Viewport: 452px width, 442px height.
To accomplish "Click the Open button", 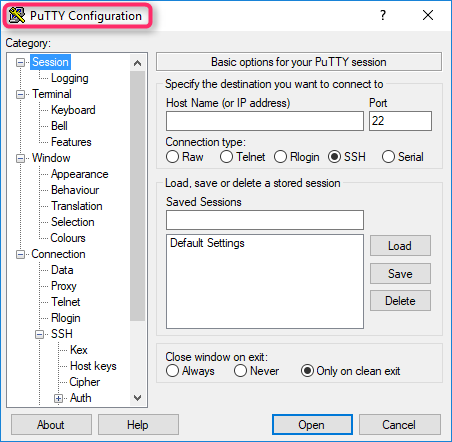I will point(312,425).
